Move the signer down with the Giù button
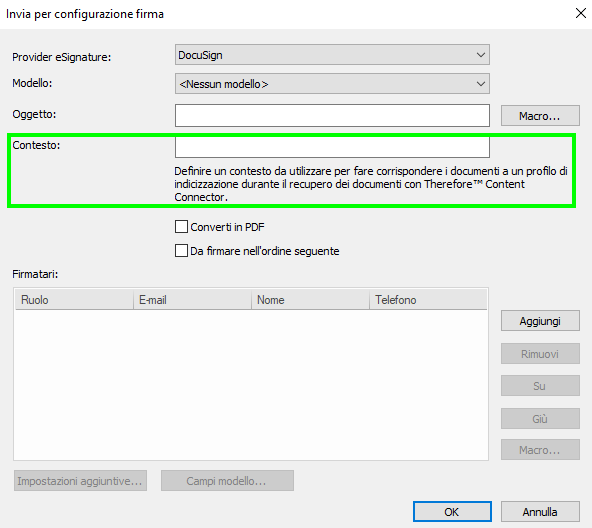This screenshot has height=528, width=592. pos(540,418)
